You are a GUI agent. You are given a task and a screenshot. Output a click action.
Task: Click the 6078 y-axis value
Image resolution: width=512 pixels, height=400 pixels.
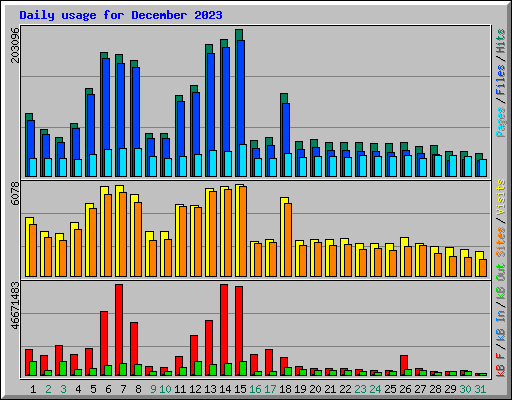pos(15,193)
